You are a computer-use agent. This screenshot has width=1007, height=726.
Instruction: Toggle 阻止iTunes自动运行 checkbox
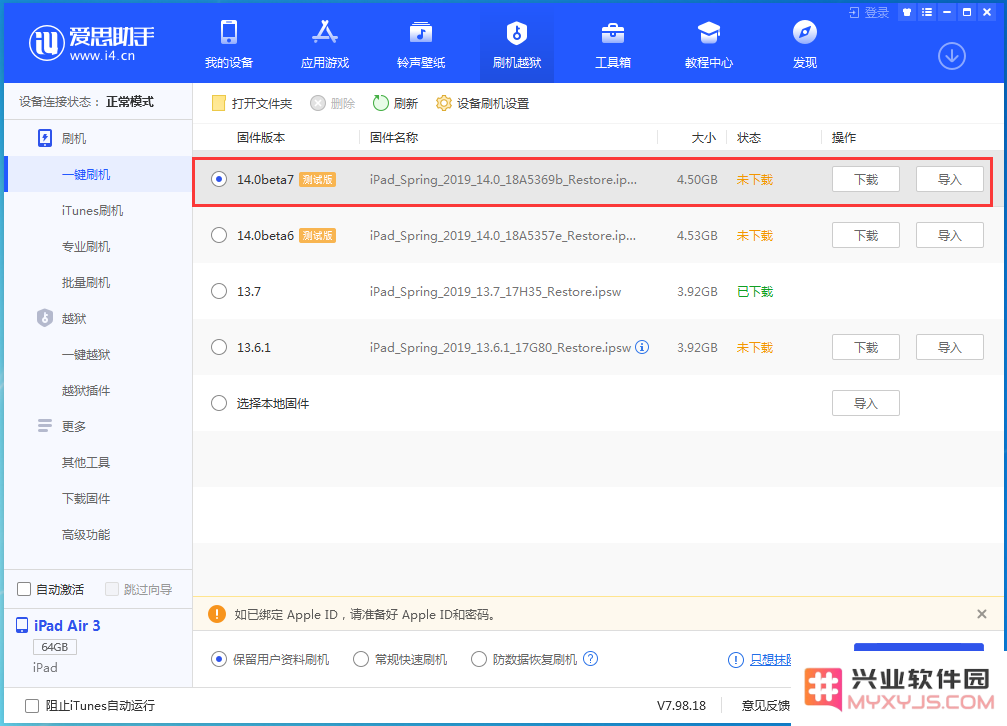[32, 705]
